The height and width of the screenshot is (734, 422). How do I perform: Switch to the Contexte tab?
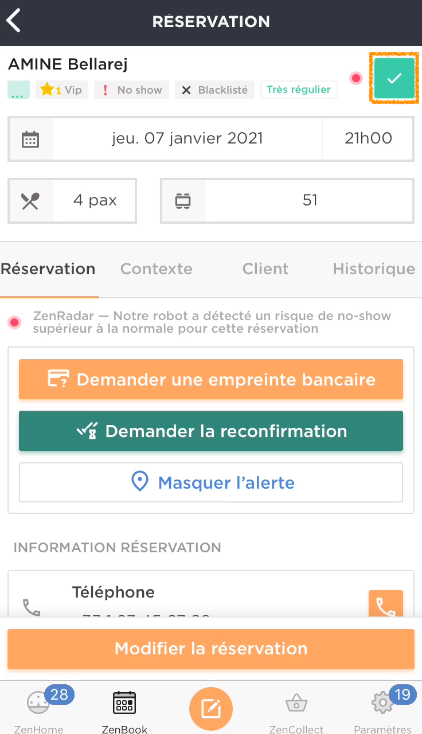pyautogui.click(x=156, y=269)
